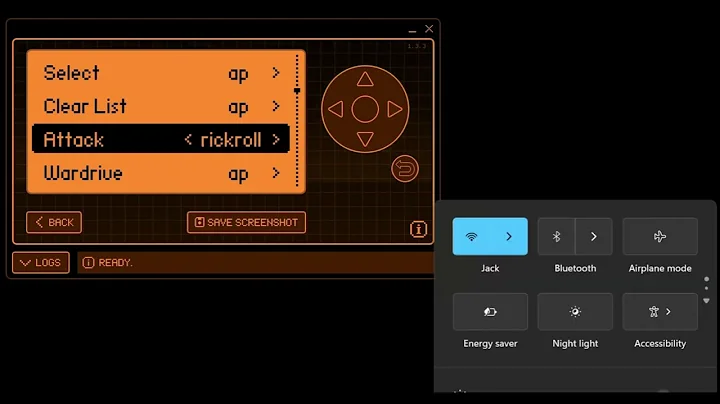
Task: Minimize the device control window
Action: [412, 29]
